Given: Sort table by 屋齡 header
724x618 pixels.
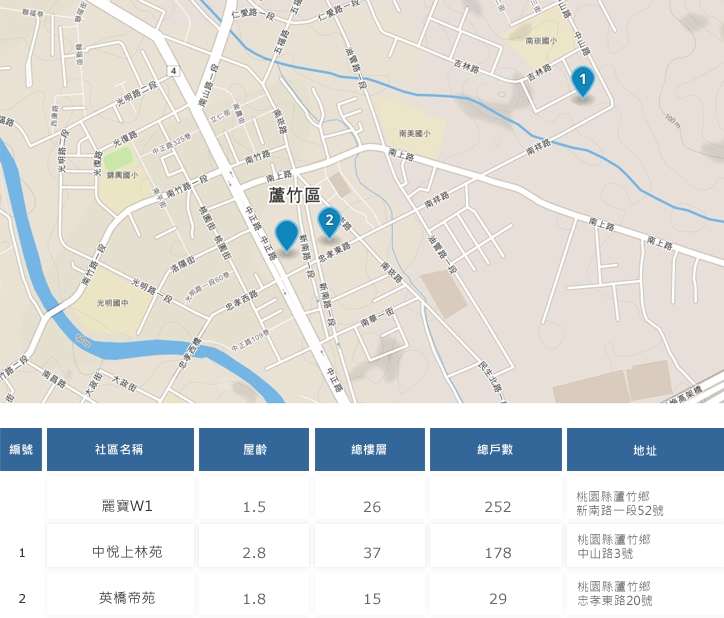Looking at the screenshot, I should [x=254, y=449].
